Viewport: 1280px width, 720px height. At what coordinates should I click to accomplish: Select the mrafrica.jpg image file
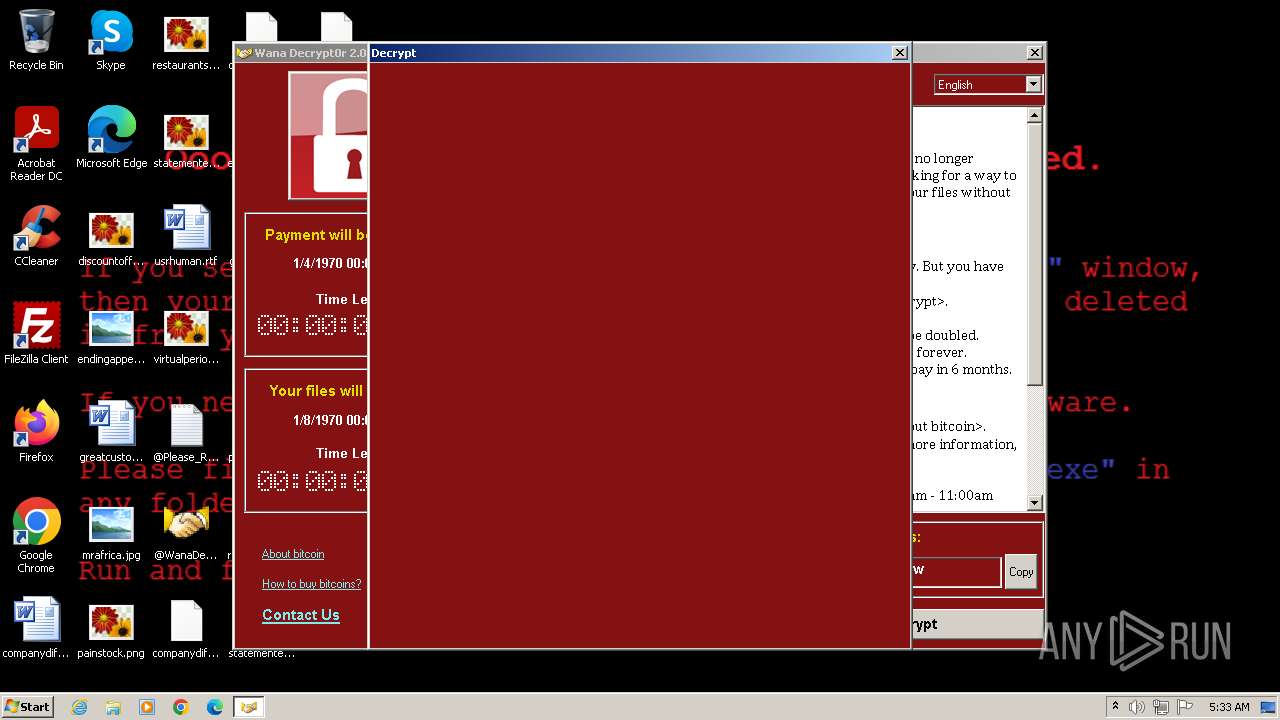point(111,530)
